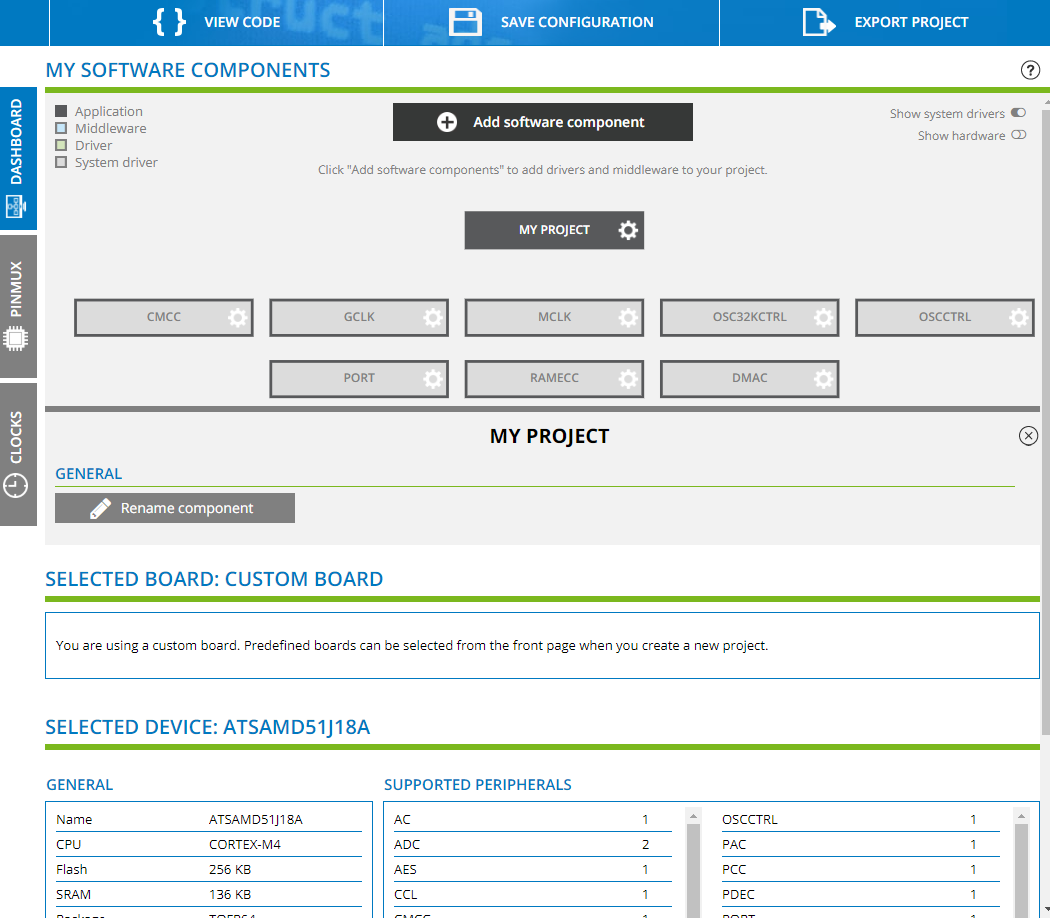Select VIEW CODE in top bar
Image resolution: width=1050 pixels, height=923 pixels.
coord(216,23)
